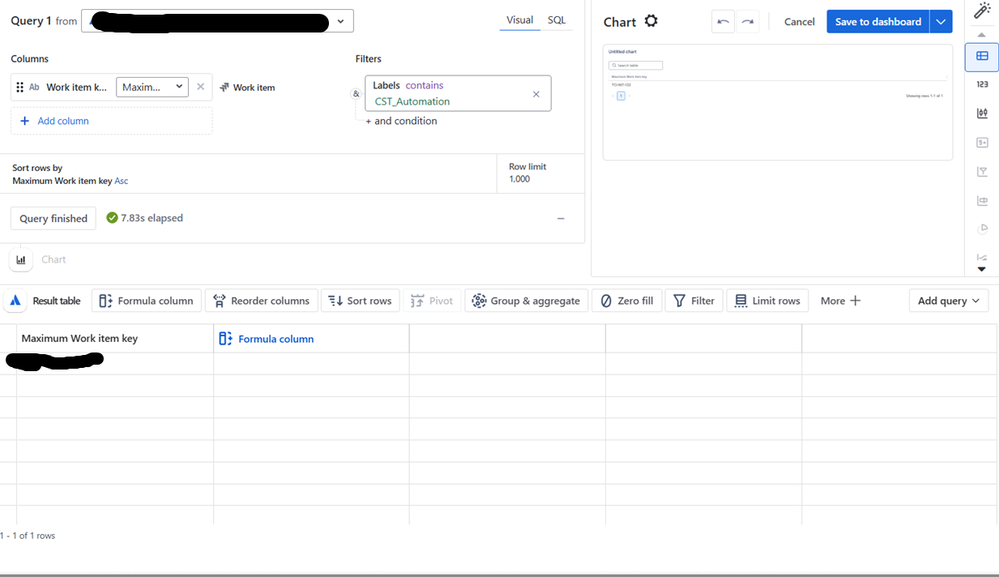Click the Result table step icon

(x=15, y=301)
